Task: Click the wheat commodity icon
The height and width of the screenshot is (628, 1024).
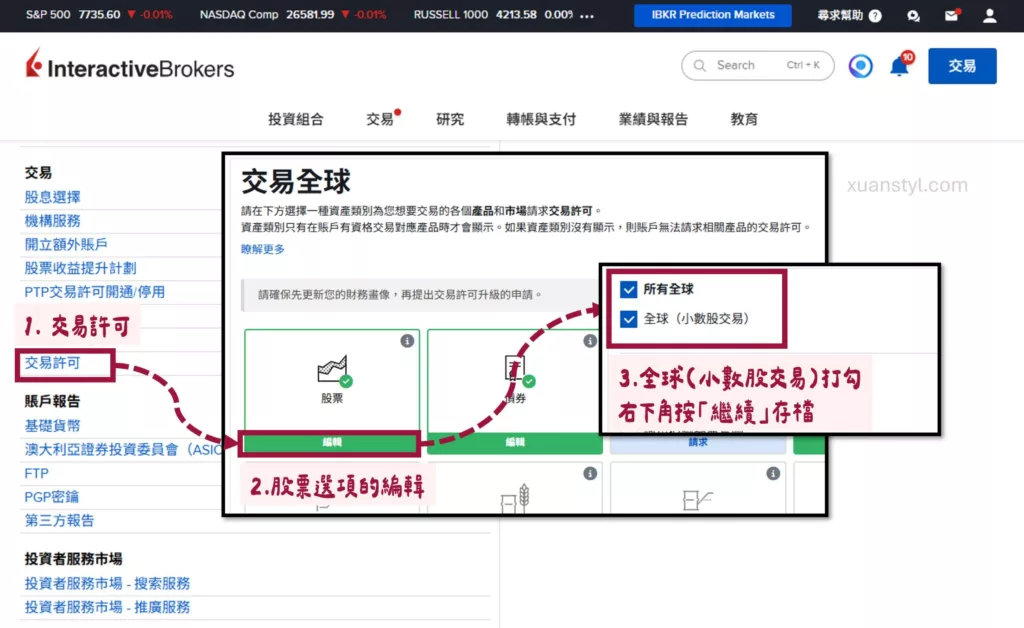Action: click(x=515, y=498)
